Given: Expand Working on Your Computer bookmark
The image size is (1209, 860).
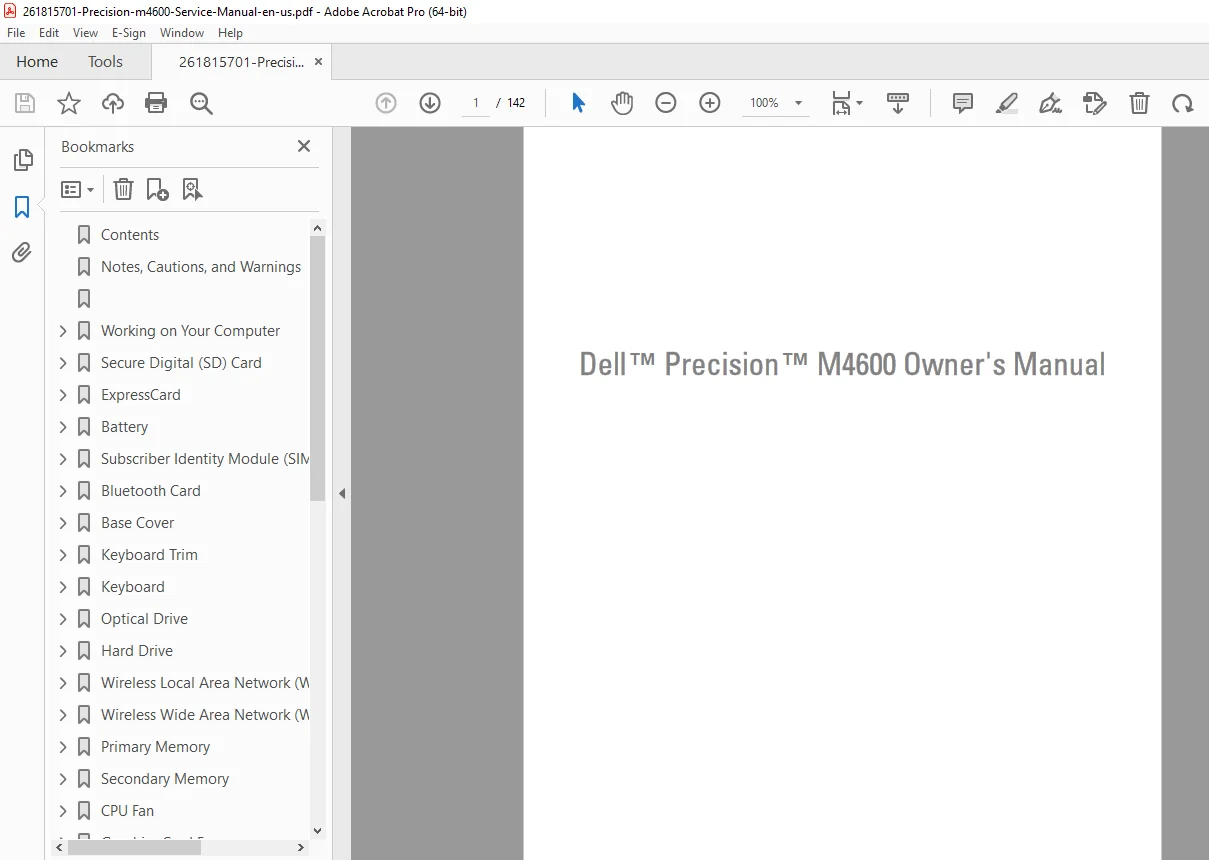Looking at the screenshot, I should click(x=63, y=331).
